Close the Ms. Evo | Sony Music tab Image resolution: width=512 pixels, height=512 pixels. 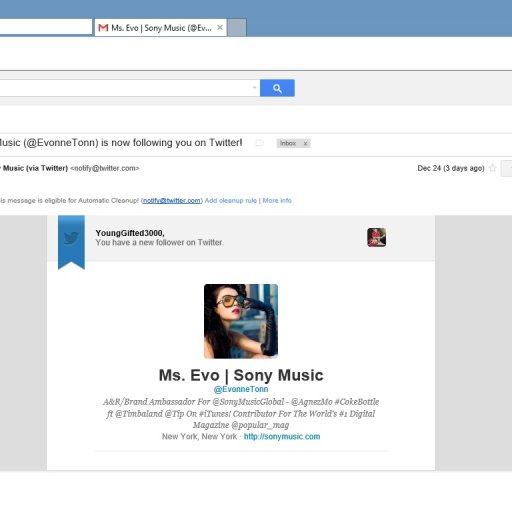(x=220, y=27)
